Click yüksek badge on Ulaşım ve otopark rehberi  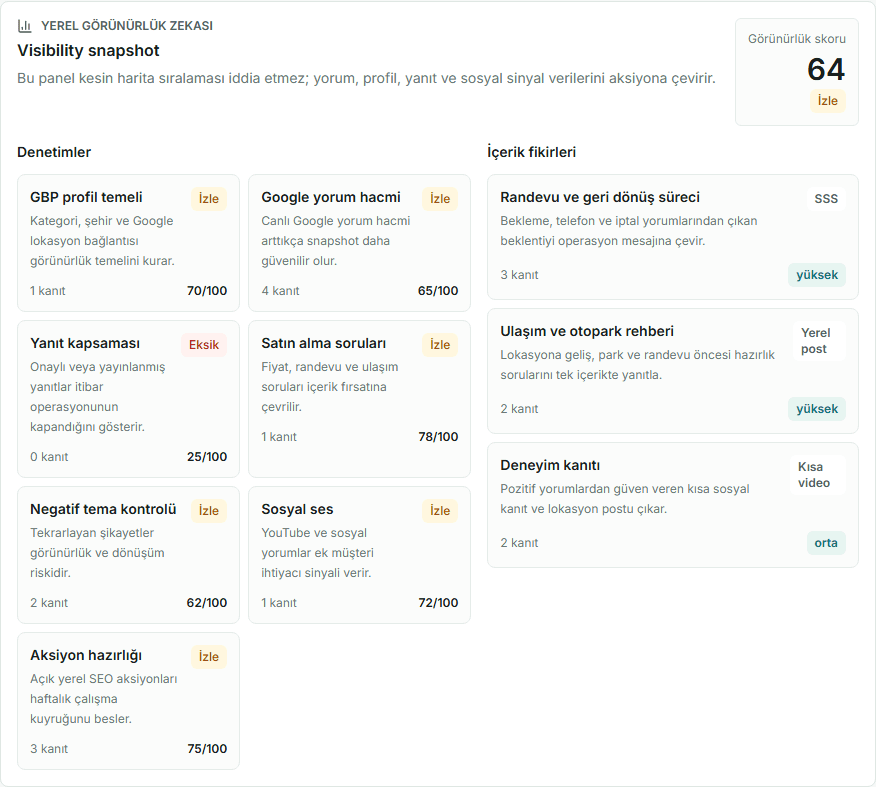pos(817,409)
